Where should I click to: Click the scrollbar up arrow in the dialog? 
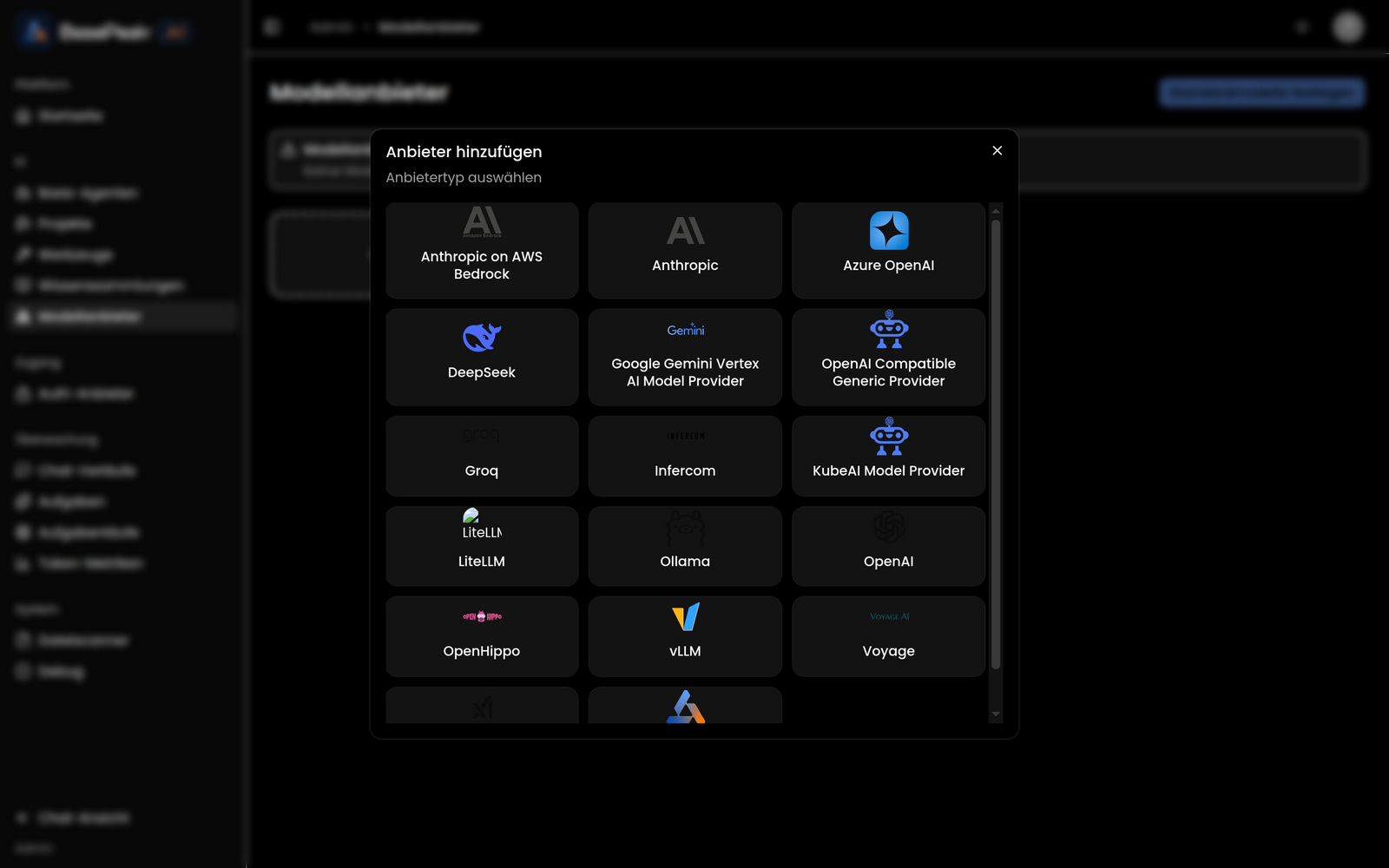pyautogui.click(x=996, y=210)
